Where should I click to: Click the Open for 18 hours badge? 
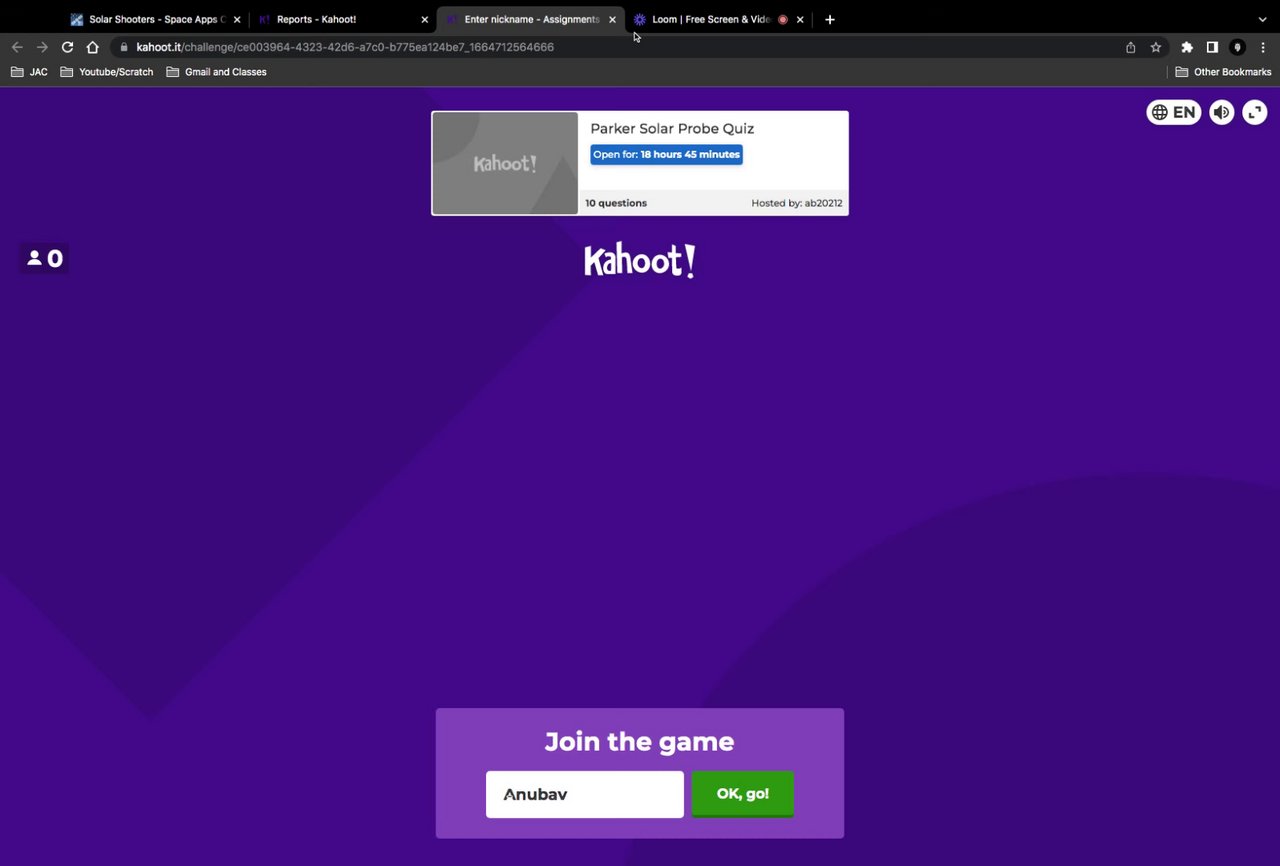(666, 155)
